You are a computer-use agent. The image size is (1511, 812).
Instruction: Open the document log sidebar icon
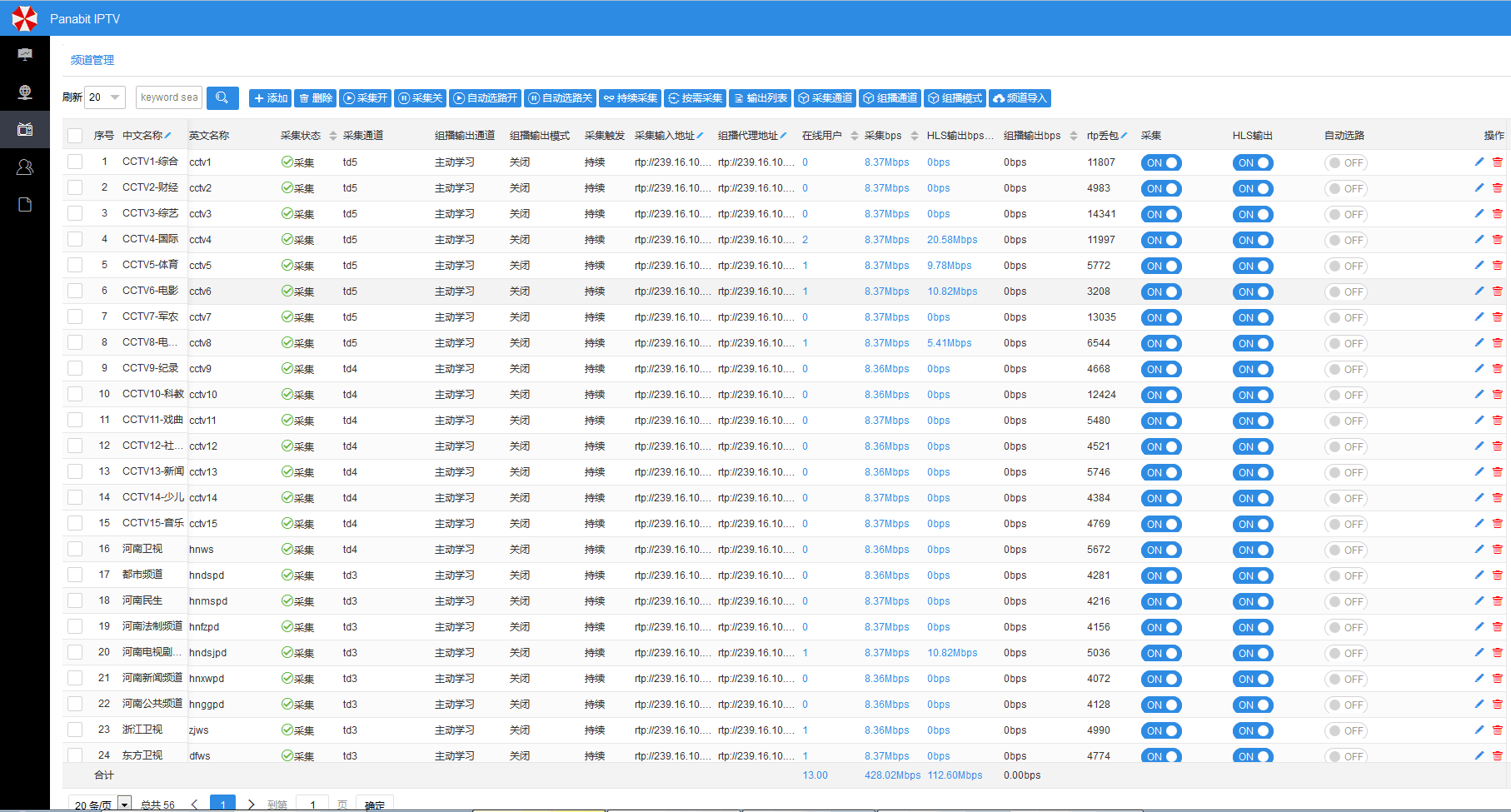25,205
